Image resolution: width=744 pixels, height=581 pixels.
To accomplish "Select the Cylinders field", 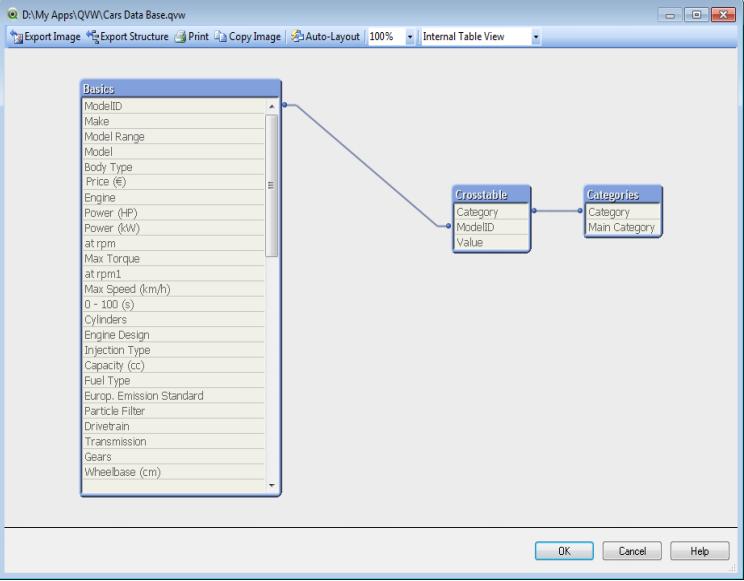I will pos(174,319).
